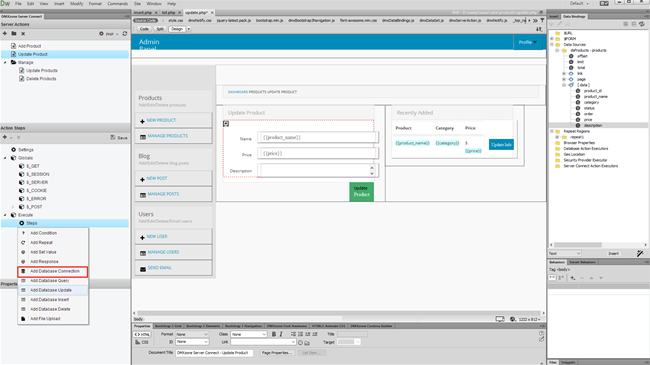Switch to the HTML properties mode

click(x=142, y=334)
